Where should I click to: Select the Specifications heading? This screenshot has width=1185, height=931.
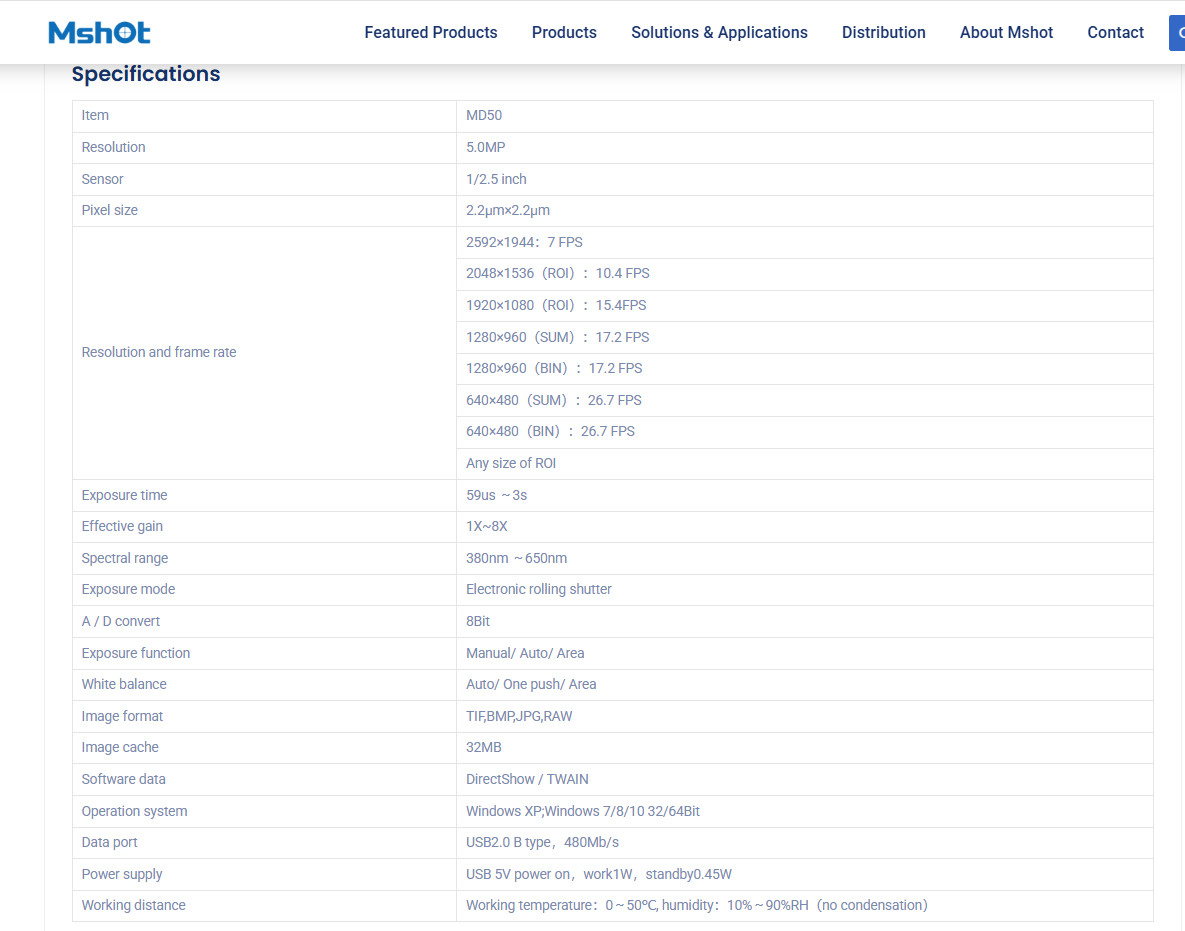click(x=146, y=74)
